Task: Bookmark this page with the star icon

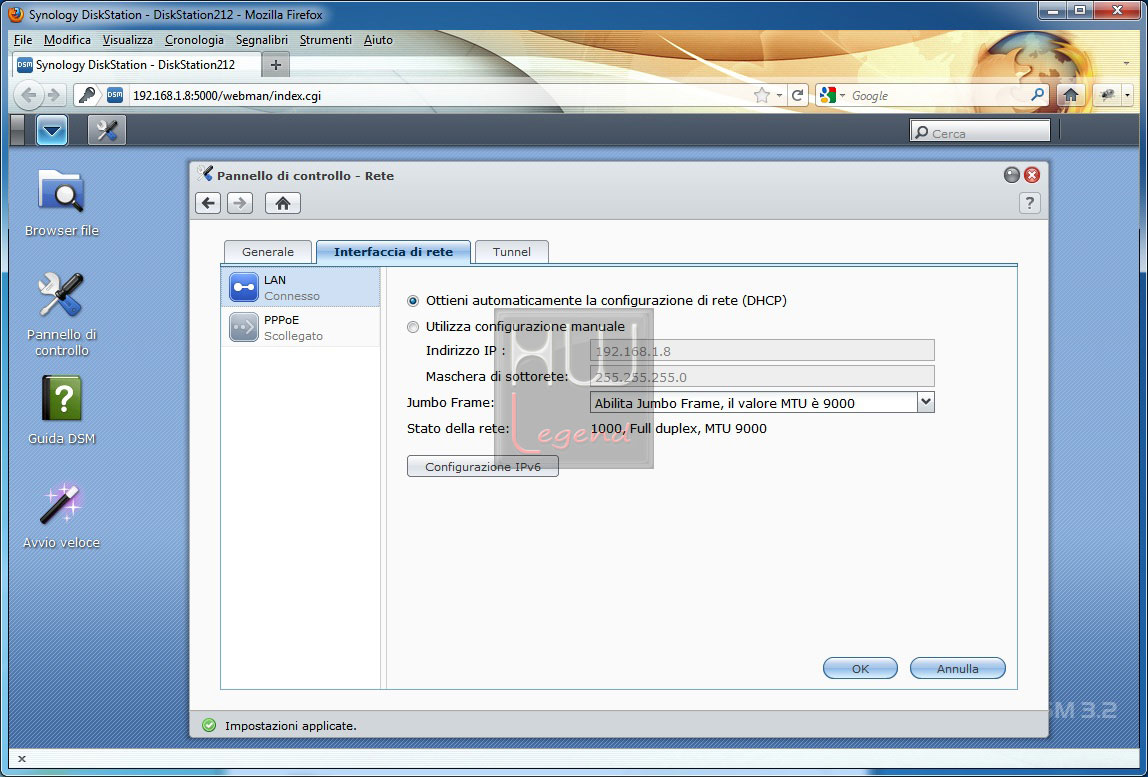Action: coord(762,95)
